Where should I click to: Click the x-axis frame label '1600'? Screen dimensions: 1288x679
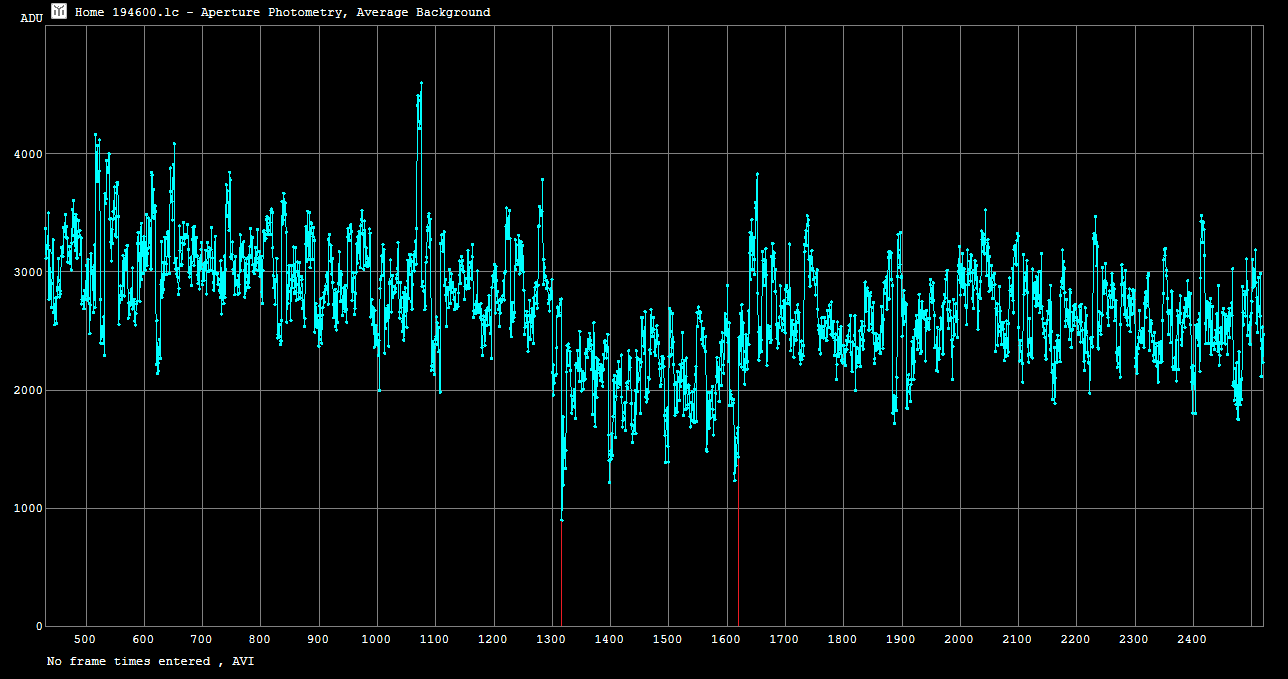(x=726, y=639)
